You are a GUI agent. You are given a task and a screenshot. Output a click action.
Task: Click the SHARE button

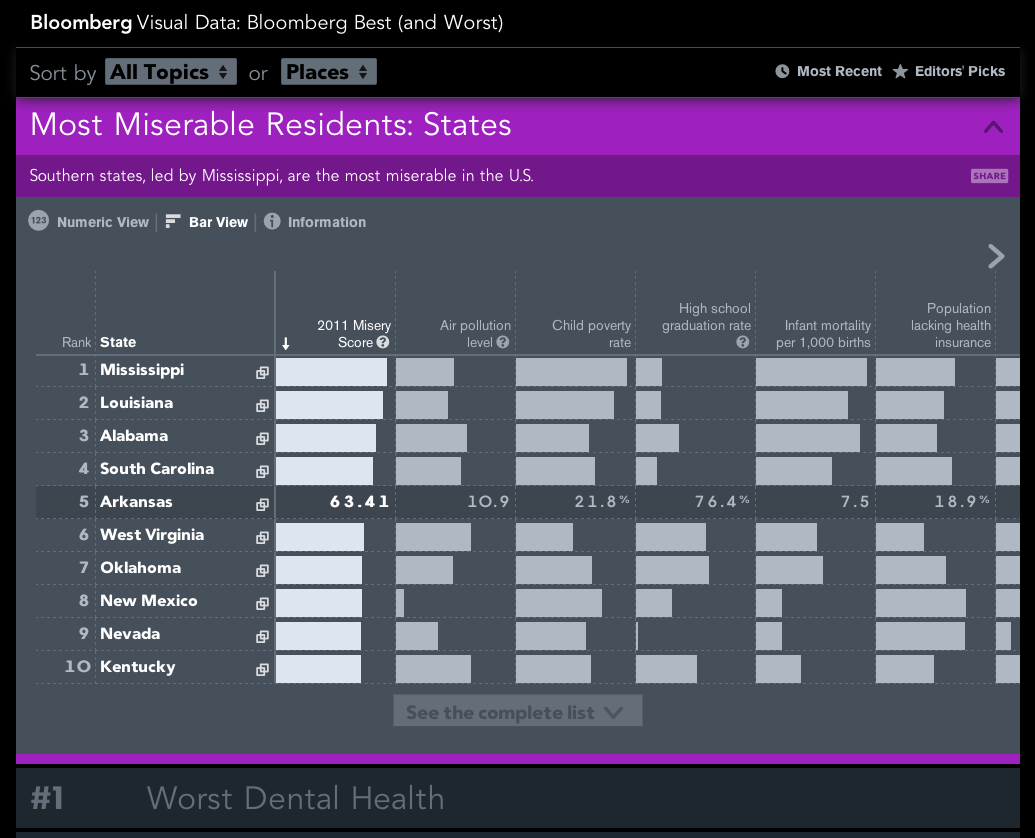click(x=989, y=176)
